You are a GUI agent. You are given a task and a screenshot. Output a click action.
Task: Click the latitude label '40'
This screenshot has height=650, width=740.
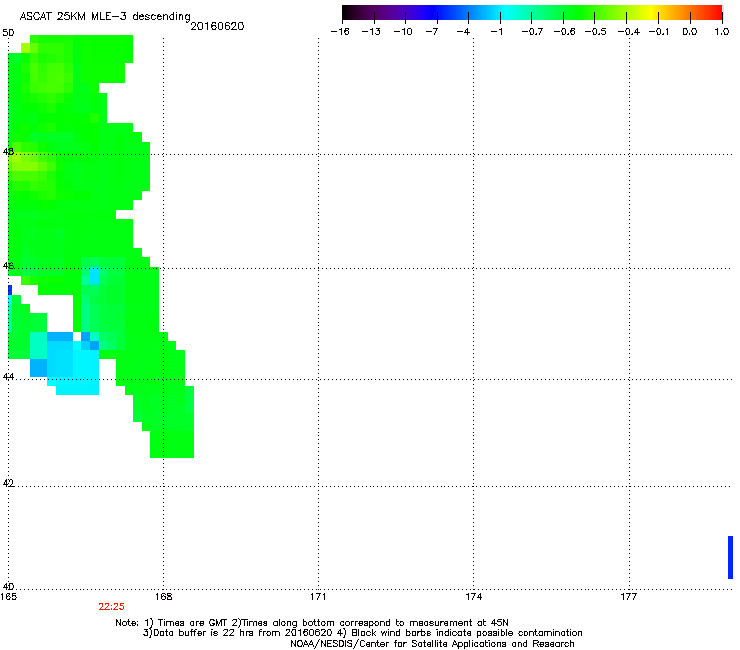[8, 586]
